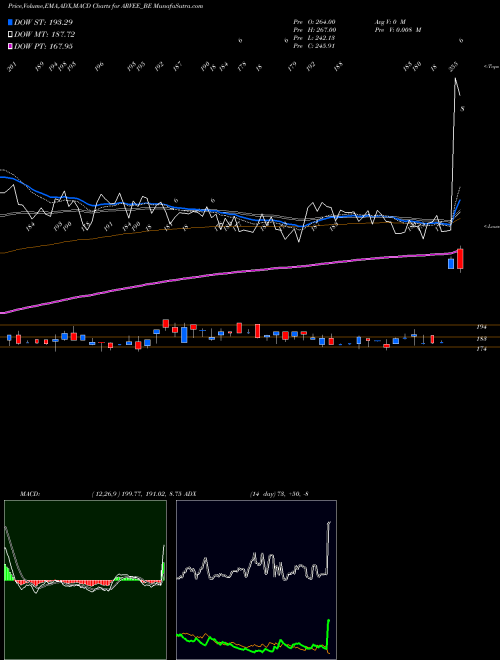Click the 'Pre H: 267.60' value

314,30
